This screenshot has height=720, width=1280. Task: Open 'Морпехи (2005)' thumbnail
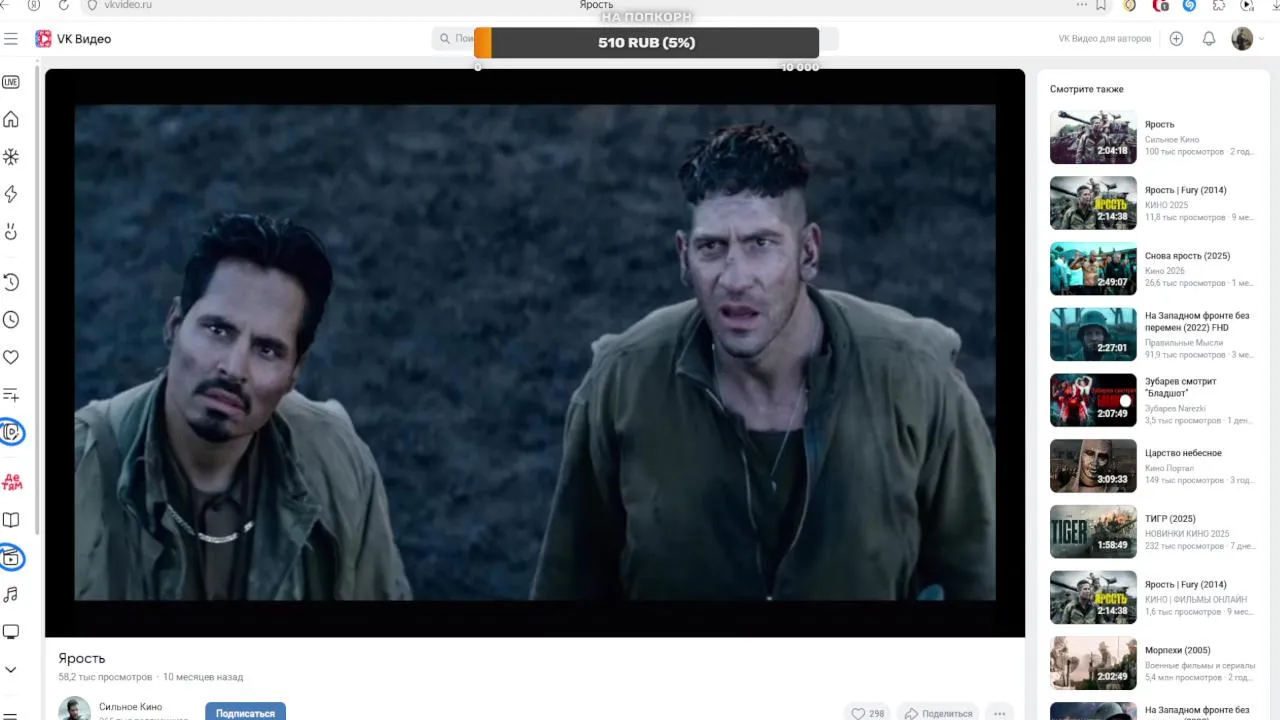point(1093,663)
